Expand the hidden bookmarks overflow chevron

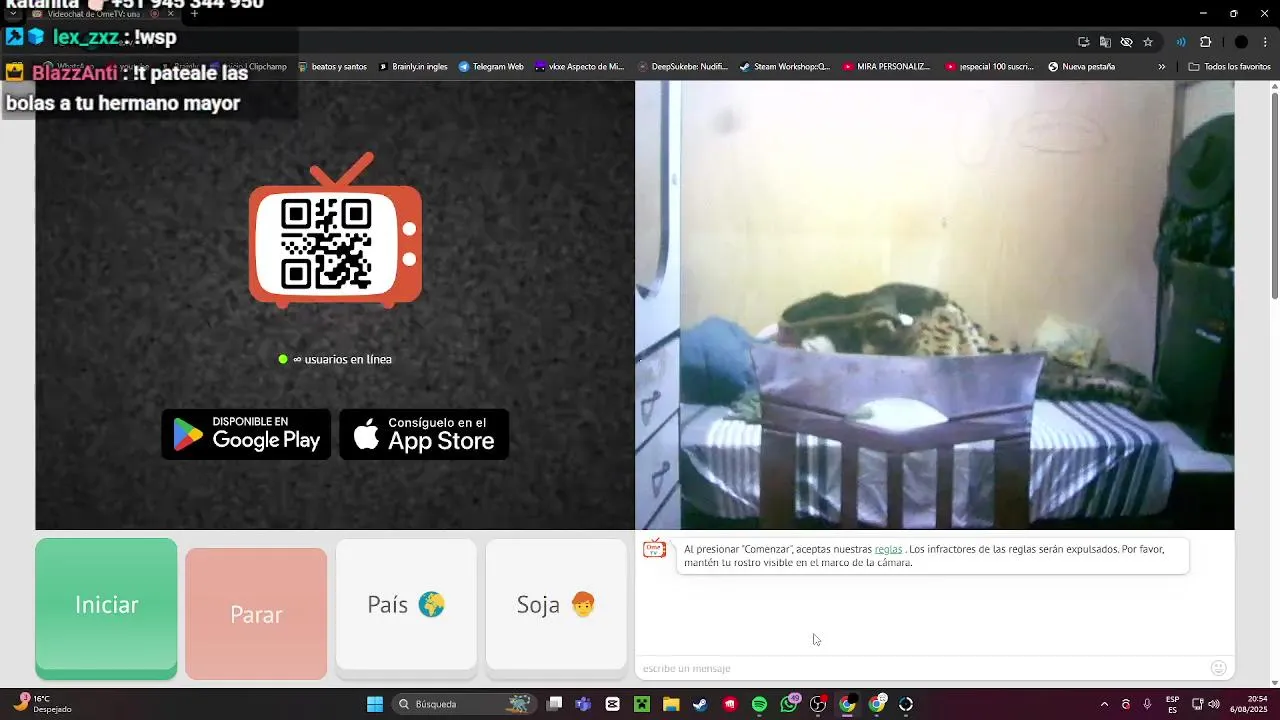[1162, 67]
